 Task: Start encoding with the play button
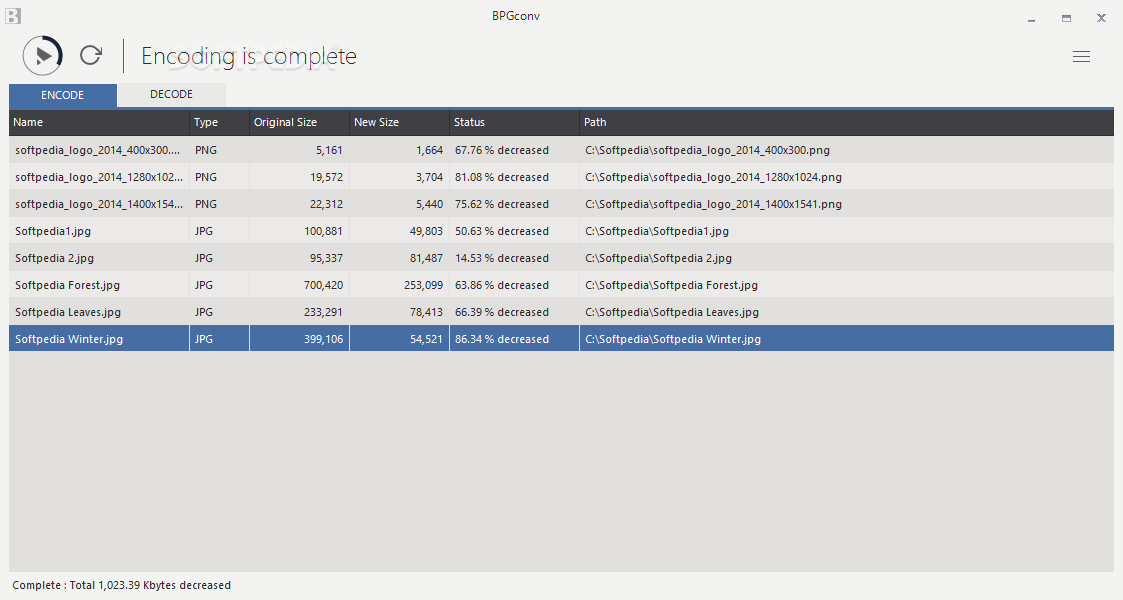tap(42, 55)
